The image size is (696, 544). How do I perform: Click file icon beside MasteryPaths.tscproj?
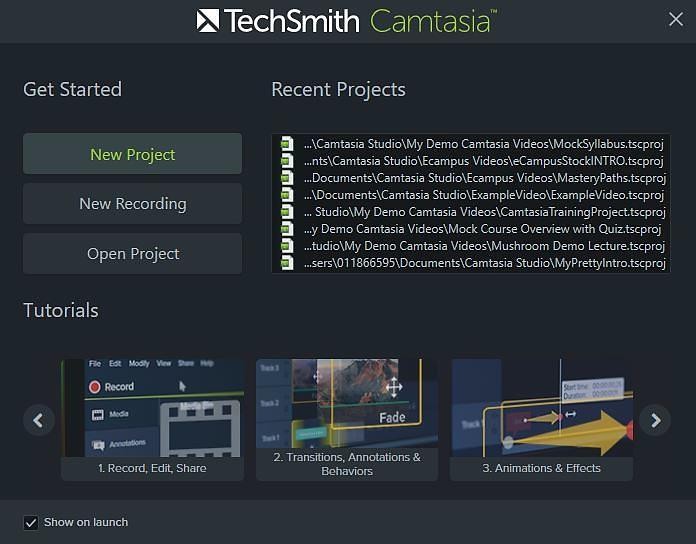(287, 178)
